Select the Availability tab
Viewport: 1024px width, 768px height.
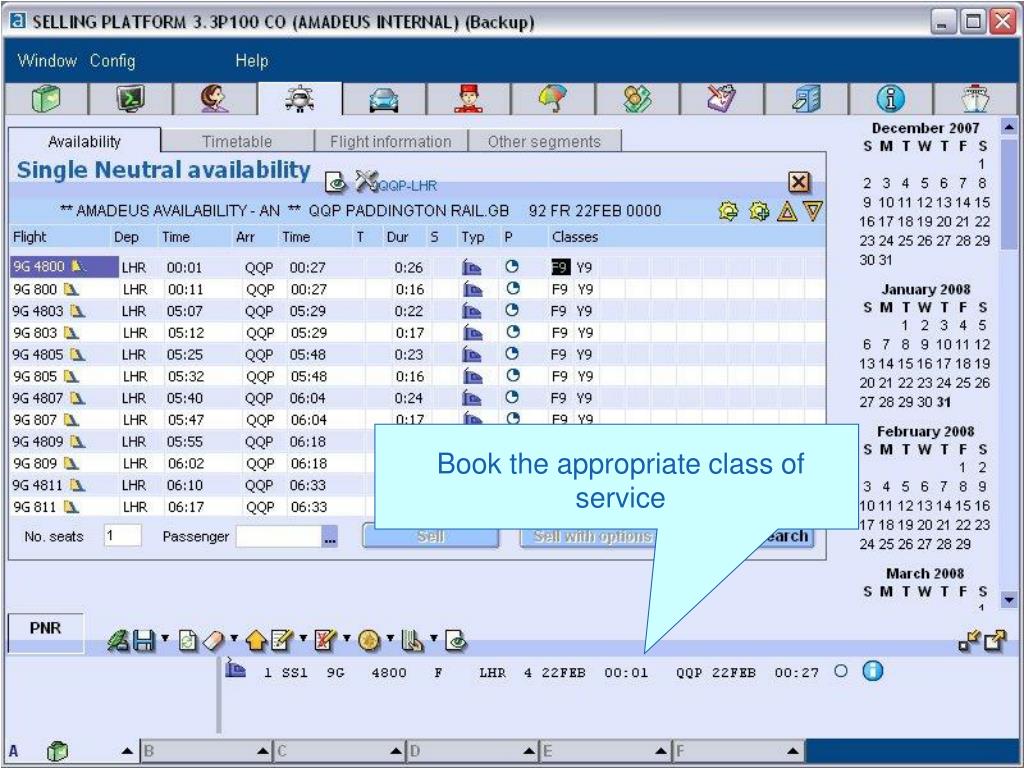pyautogui.click(x=84, y=141)
